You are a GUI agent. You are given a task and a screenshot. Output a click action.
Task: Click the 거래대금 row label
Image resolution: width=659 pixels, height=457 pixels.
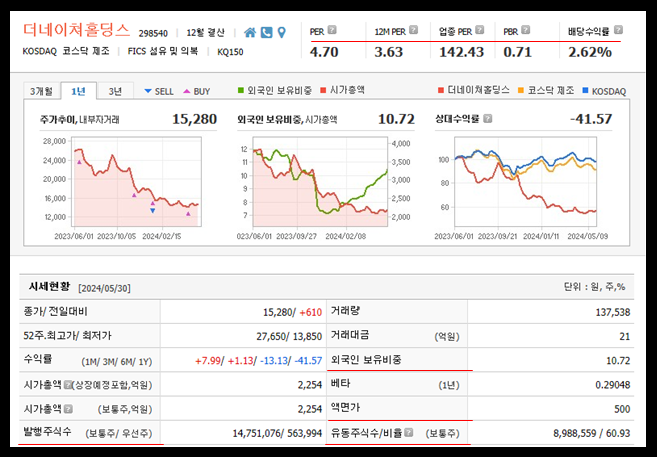pos(350,335)
